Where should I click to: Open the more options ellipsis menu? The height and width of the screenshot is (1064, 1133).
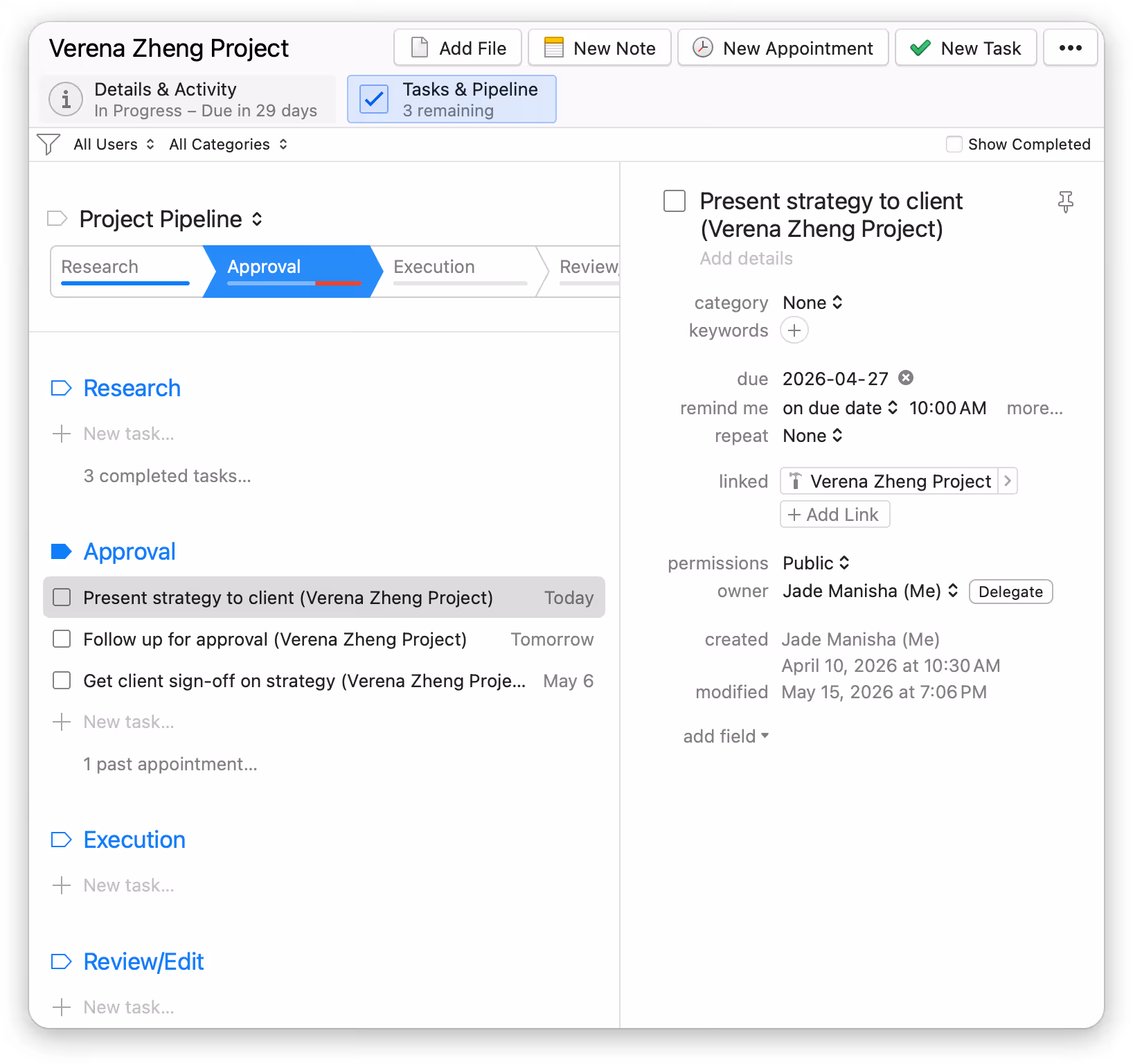coord(1070,48)
